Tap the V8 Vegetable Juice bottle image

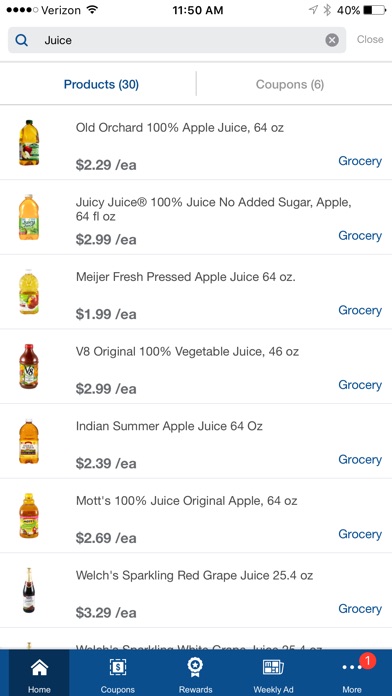[29, 366]
